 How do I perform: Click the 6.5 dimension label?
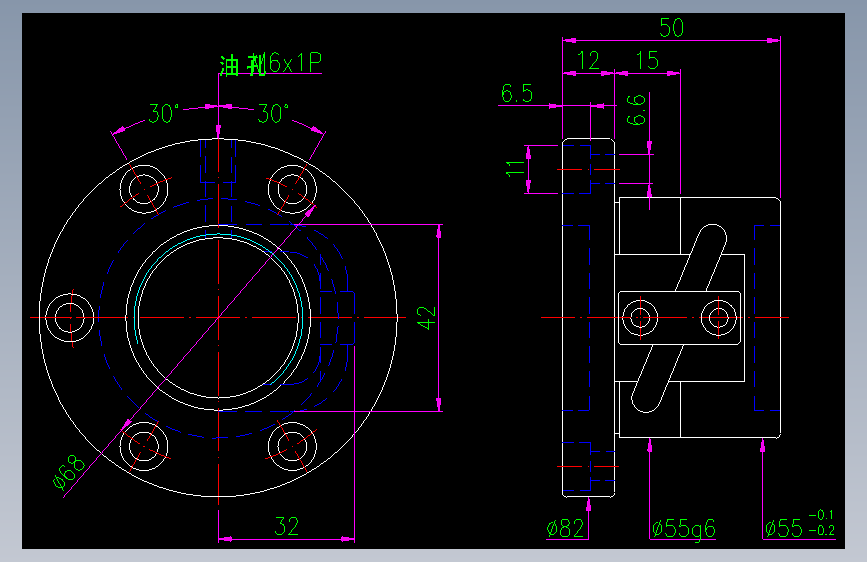(x=517, y=93)
